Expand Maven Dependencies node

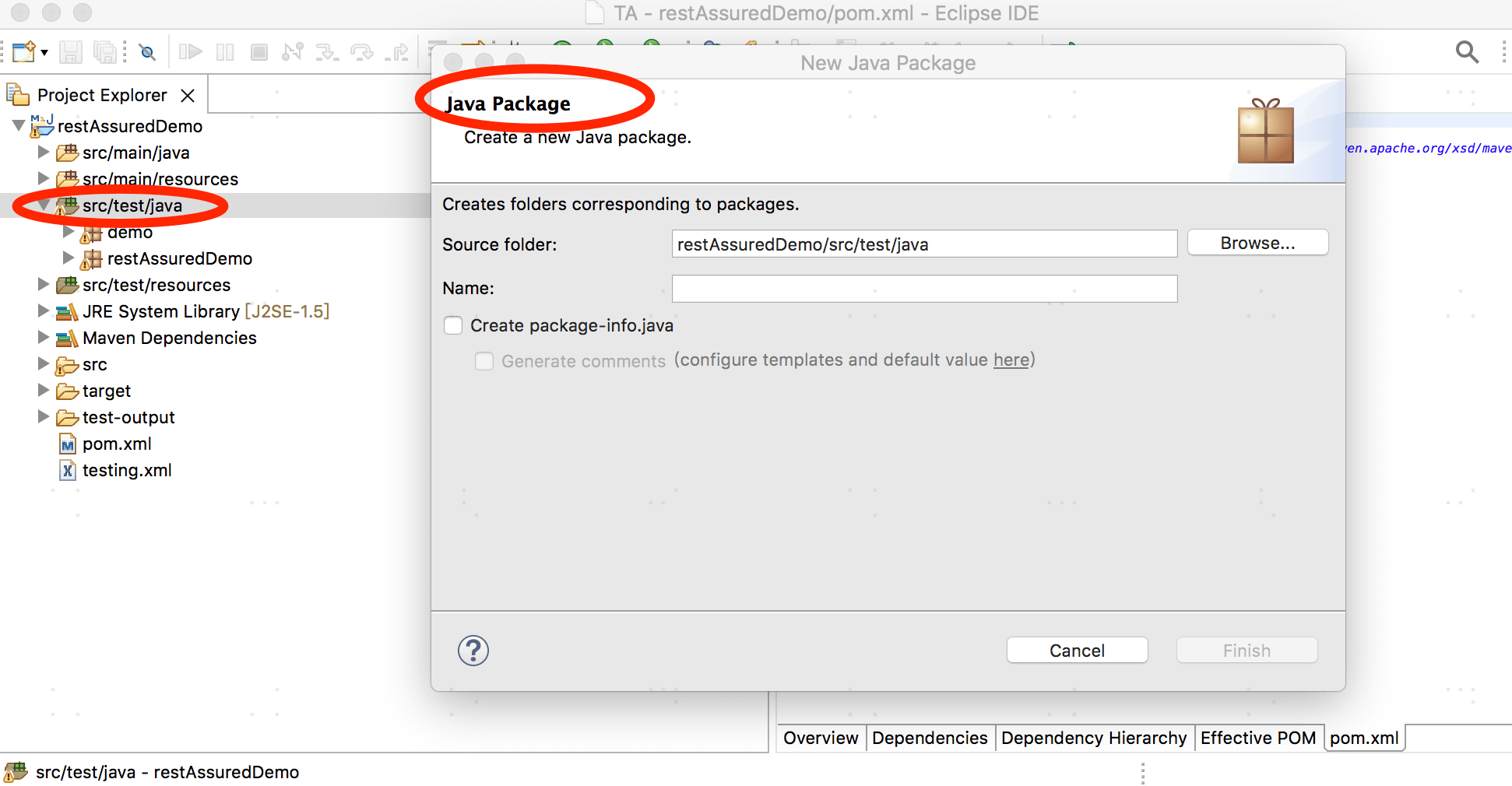(x=44, y=337)
